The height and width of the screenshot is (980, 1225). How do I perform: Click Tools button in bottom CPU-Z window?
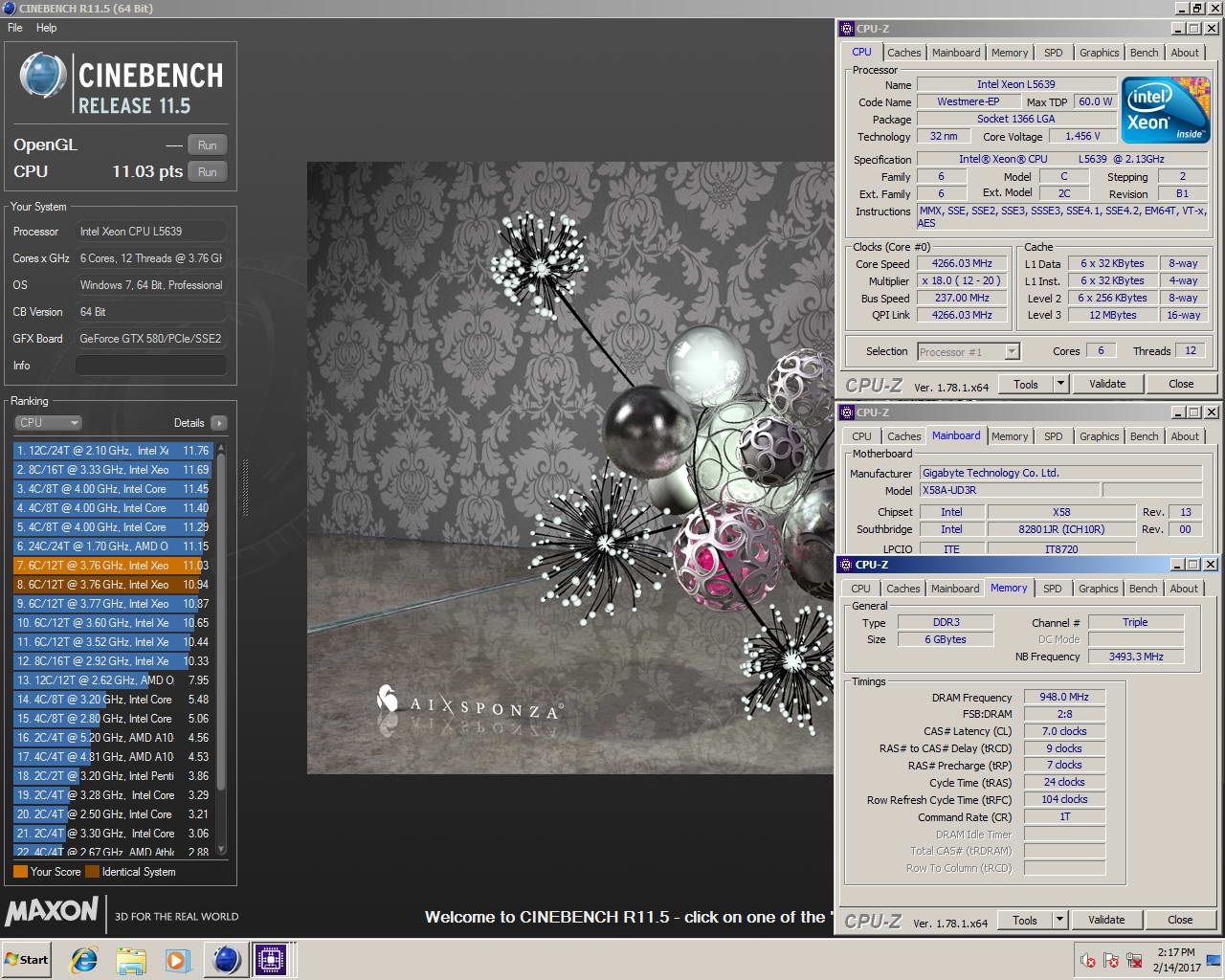1025,920
